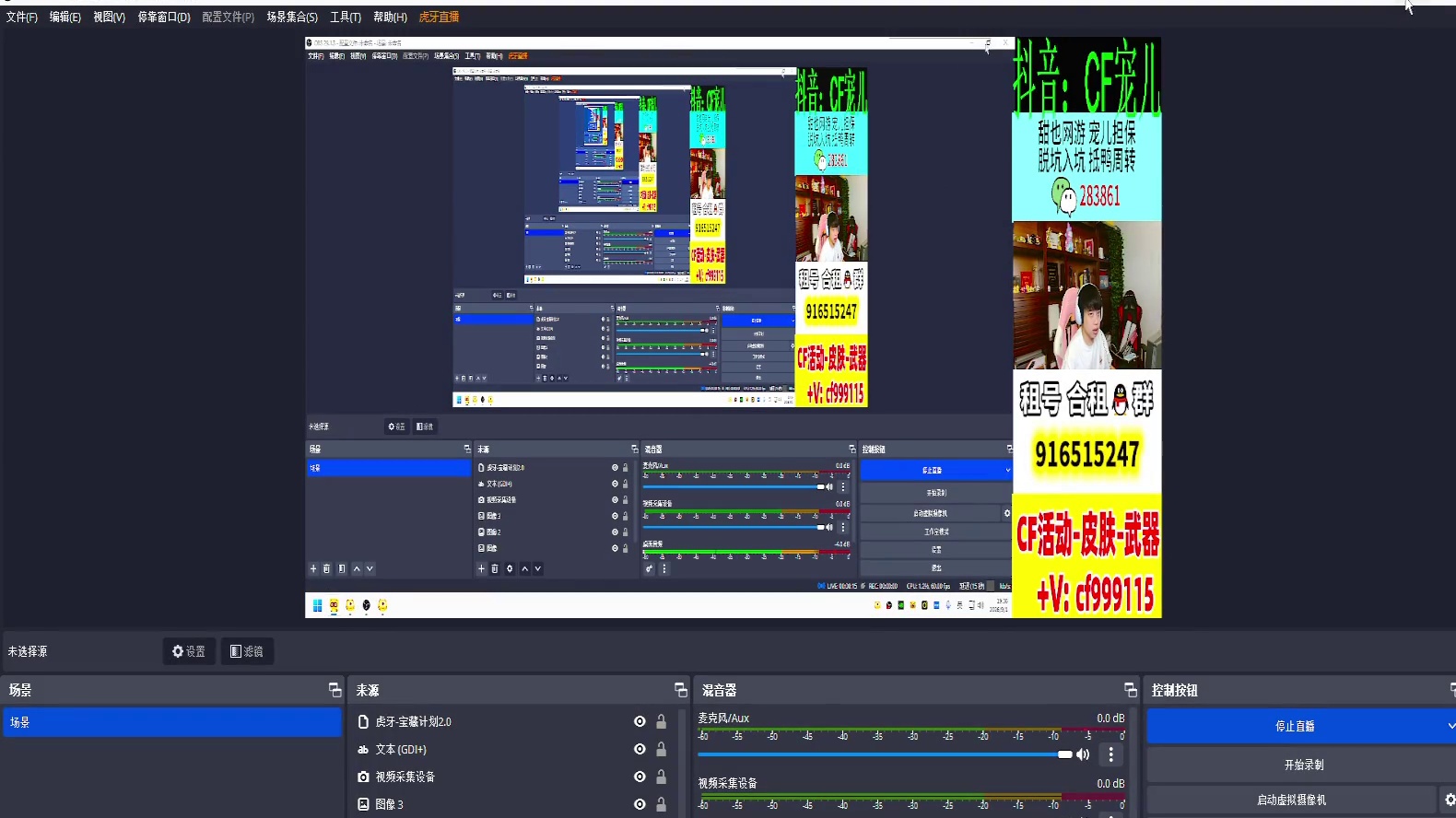This screenshot has height=818, width=1456.
Task: Select the 文本 (GDI+) source
Action: point(401,750)
